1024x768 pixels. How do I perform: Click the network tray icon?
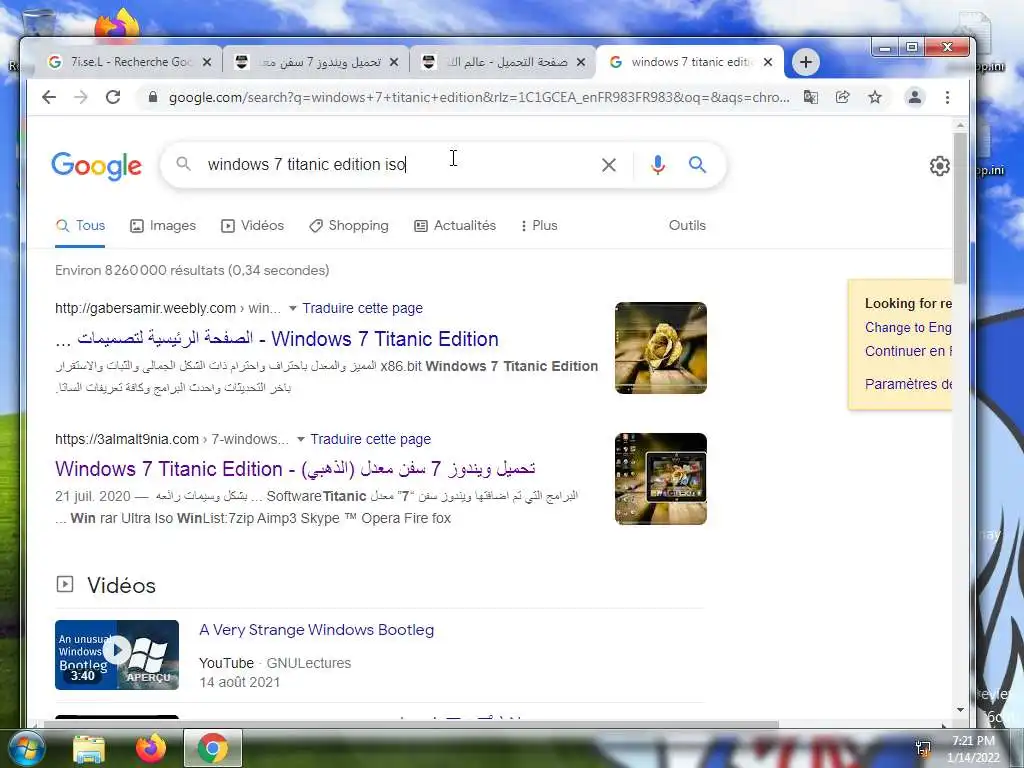click(923, 749)
